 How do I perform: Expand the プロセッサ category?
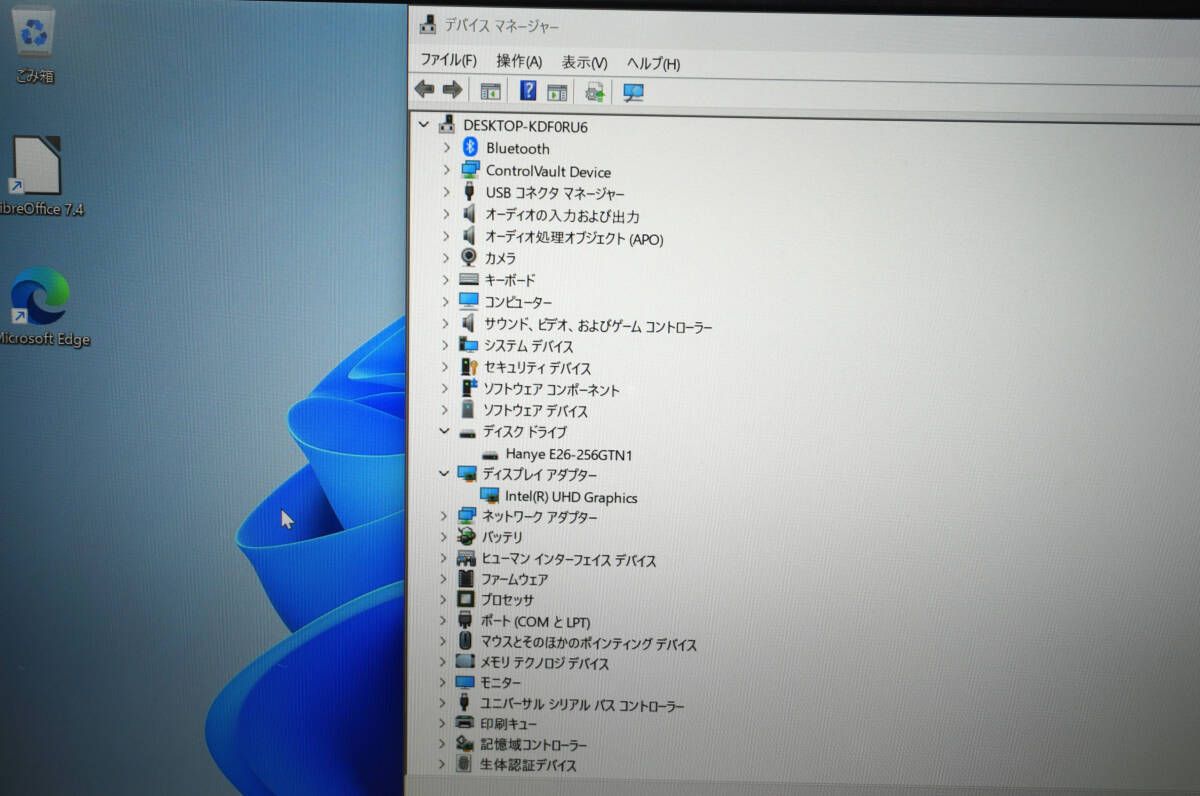(x=445, y=600)
